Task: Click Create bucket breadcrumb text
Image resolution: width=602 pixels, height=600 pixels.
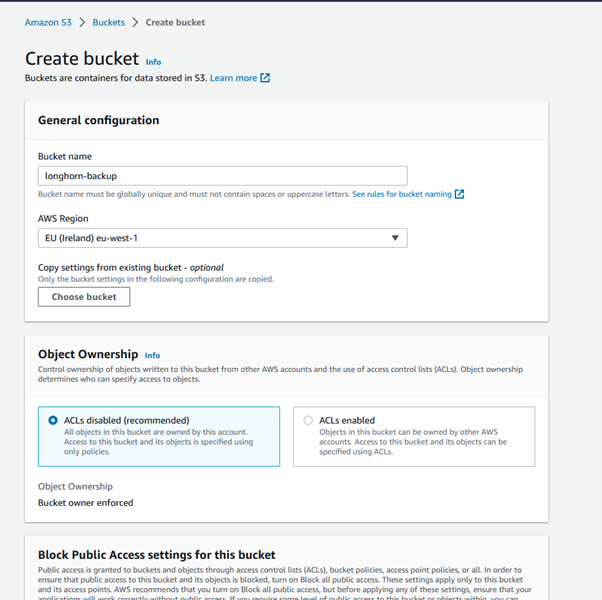Action: tap(175, 23)
